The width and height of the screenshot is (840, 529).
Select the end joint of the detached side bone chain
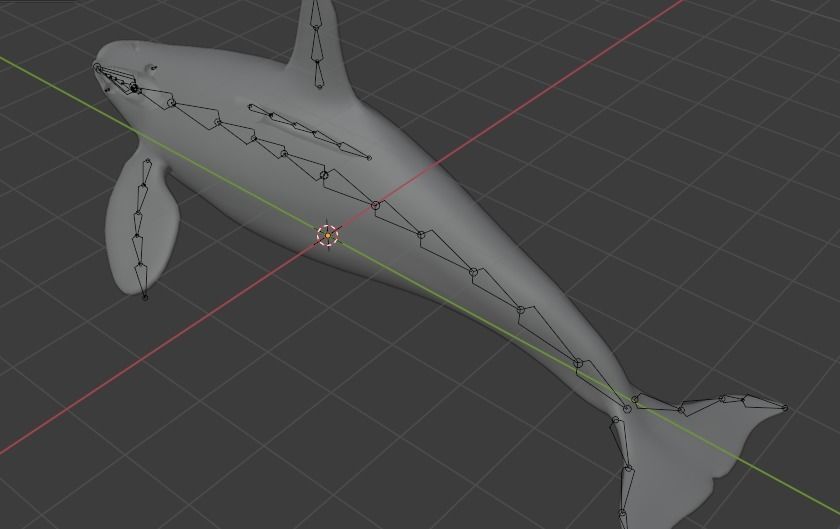(x=369, y=158)
